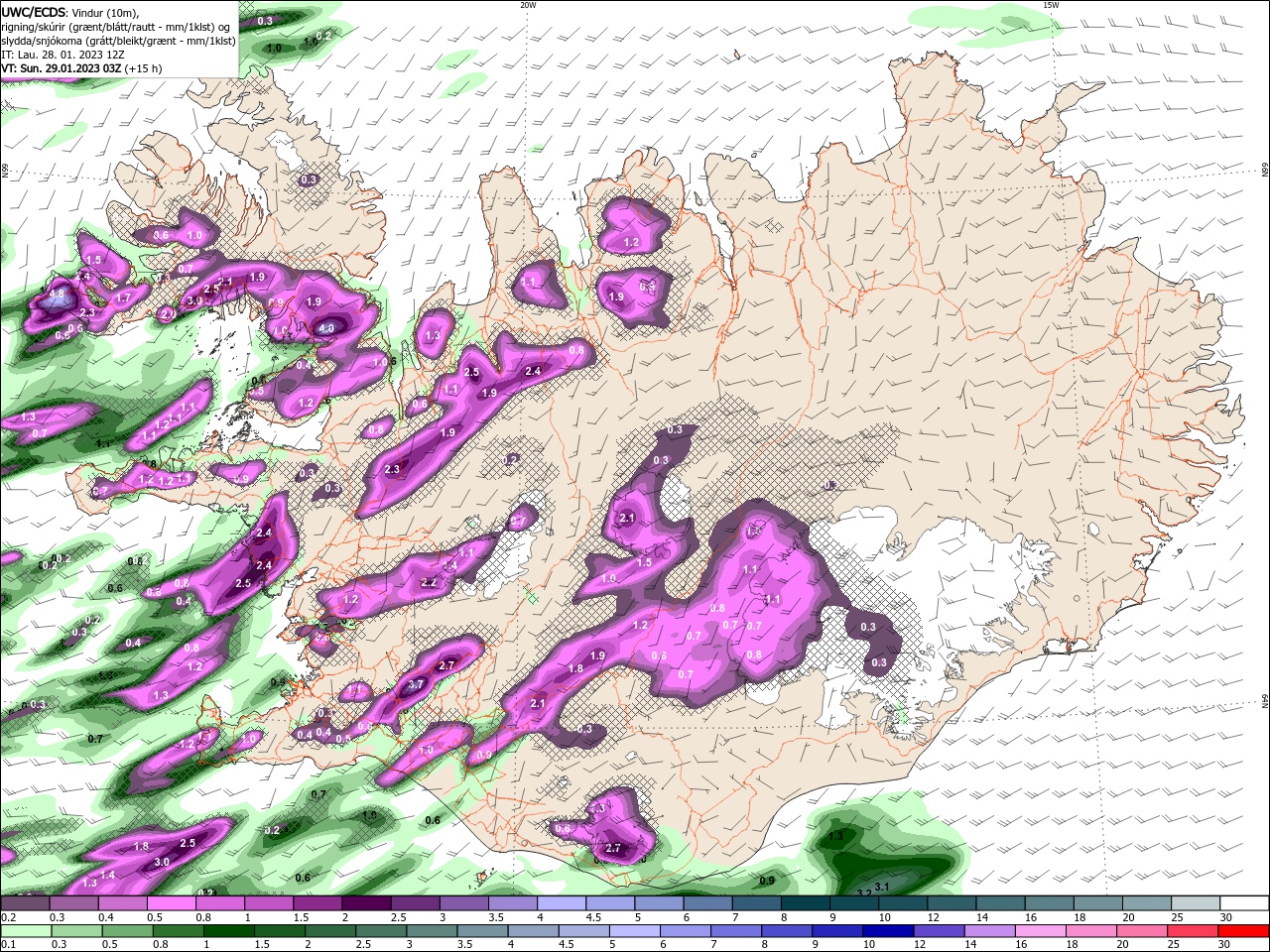
Task: Click the 'slydda/snjókoma' legend description line
Action: pyautogui.click(x=118, y=41)
